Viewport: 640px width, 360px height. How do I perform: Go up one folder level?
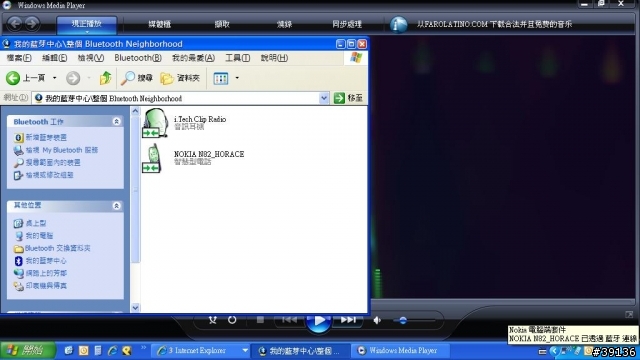[x=105, y=78]
